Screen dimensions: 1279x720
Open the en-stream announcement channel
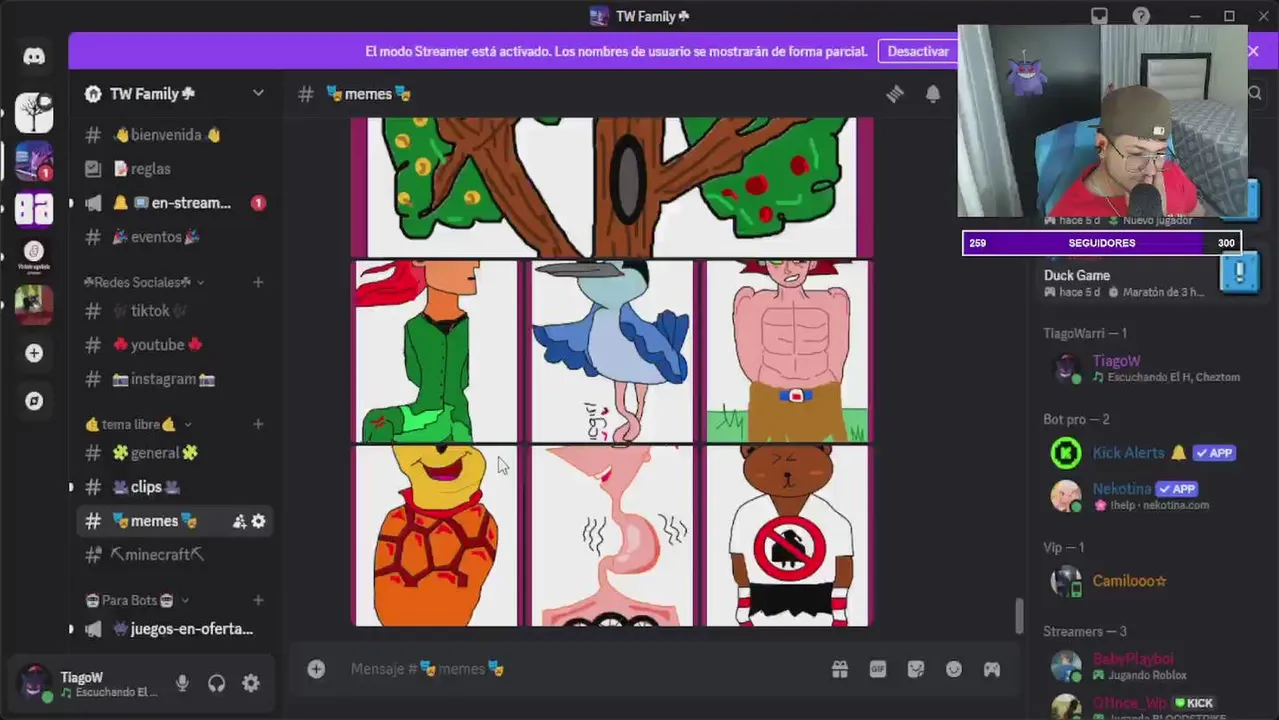(174, 203)
